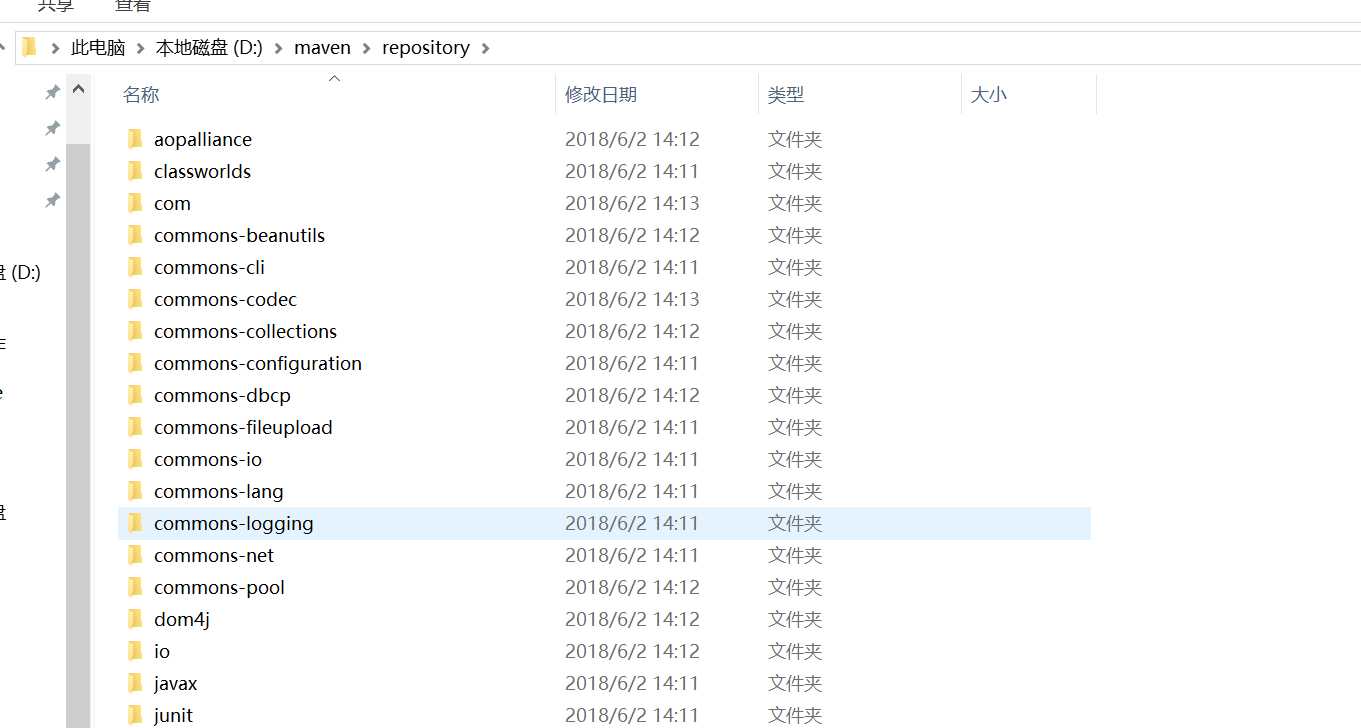Click the commons-pool folder icon

pyautogui.click(x=136, y=587)
